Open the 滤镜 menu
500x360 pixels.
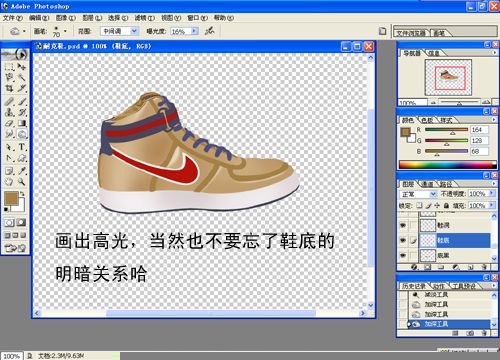[144, 18]
